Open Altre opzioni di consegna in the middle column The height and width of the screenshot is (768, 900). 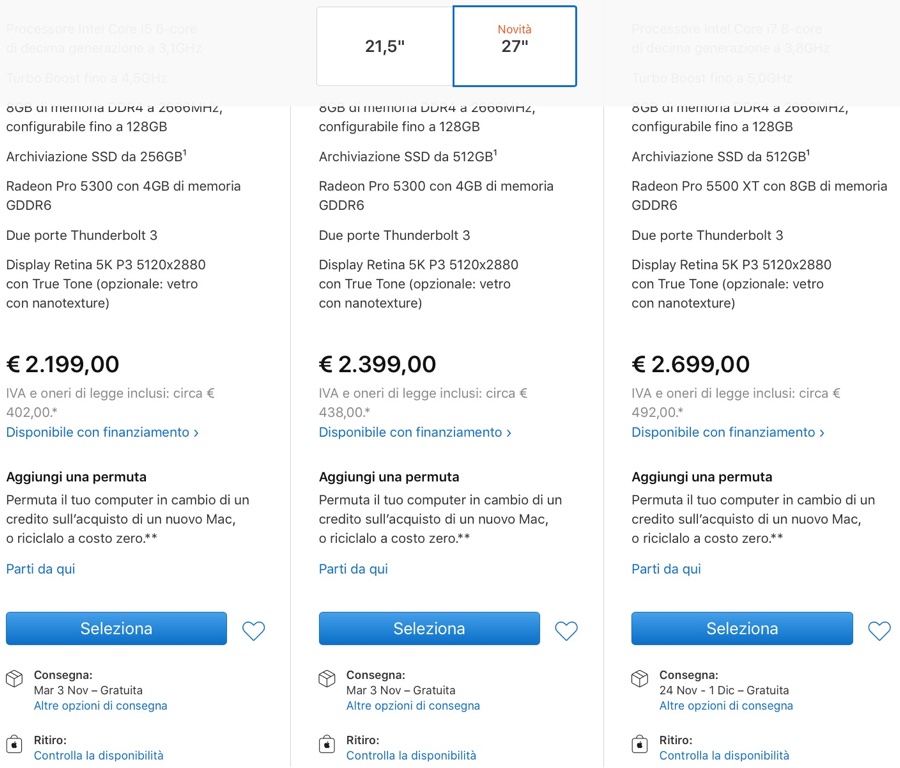[413, 706]
